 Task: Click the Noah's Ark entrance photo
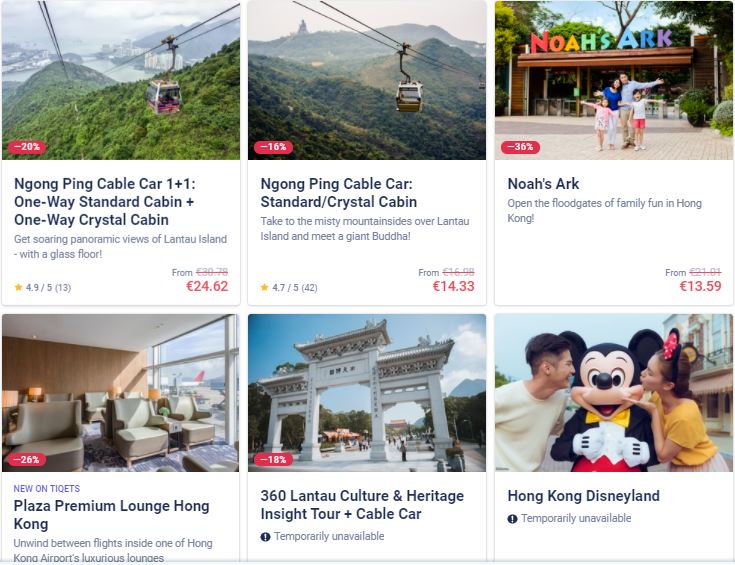click(x=614, y=80)
